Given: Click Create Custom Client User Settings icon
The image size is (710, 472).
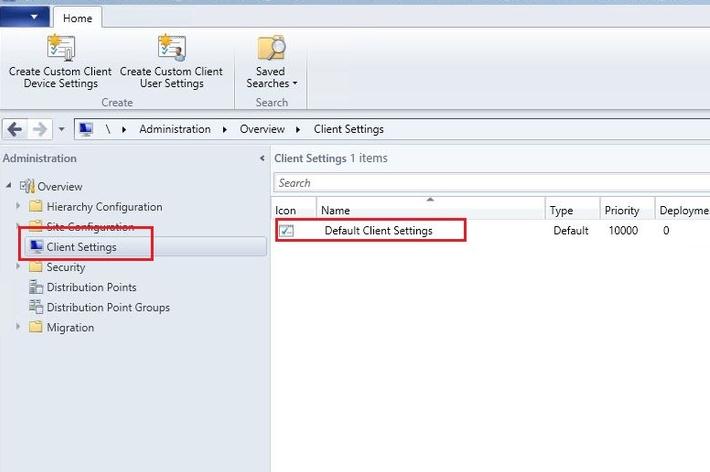Looking at the screenshot, I should click(x=172, y=47).
